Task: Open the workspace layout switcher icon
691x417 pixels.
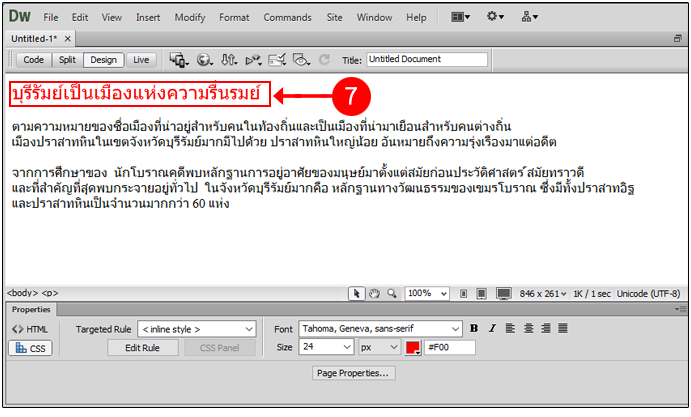Action: click(460, 17)
